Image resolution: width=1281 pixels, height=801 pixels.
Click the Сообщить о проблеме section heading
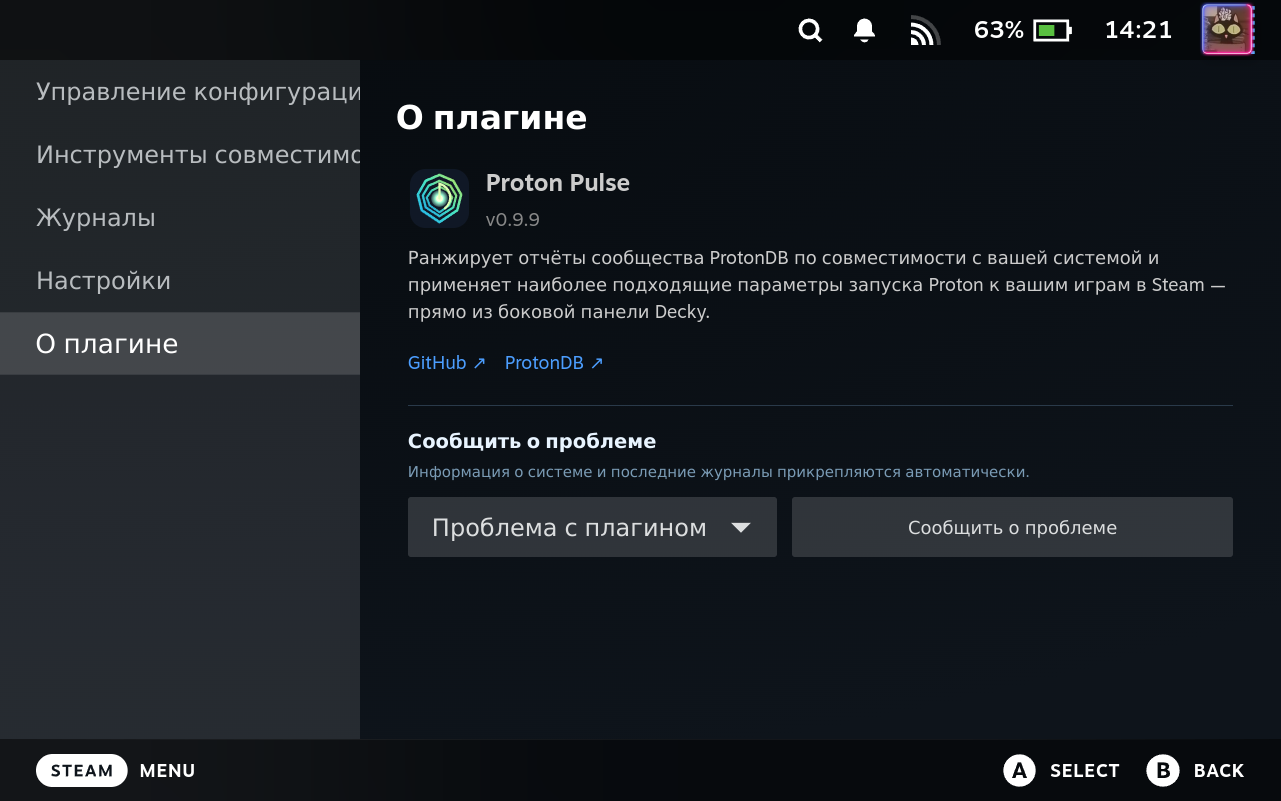(x=532, y=441)
